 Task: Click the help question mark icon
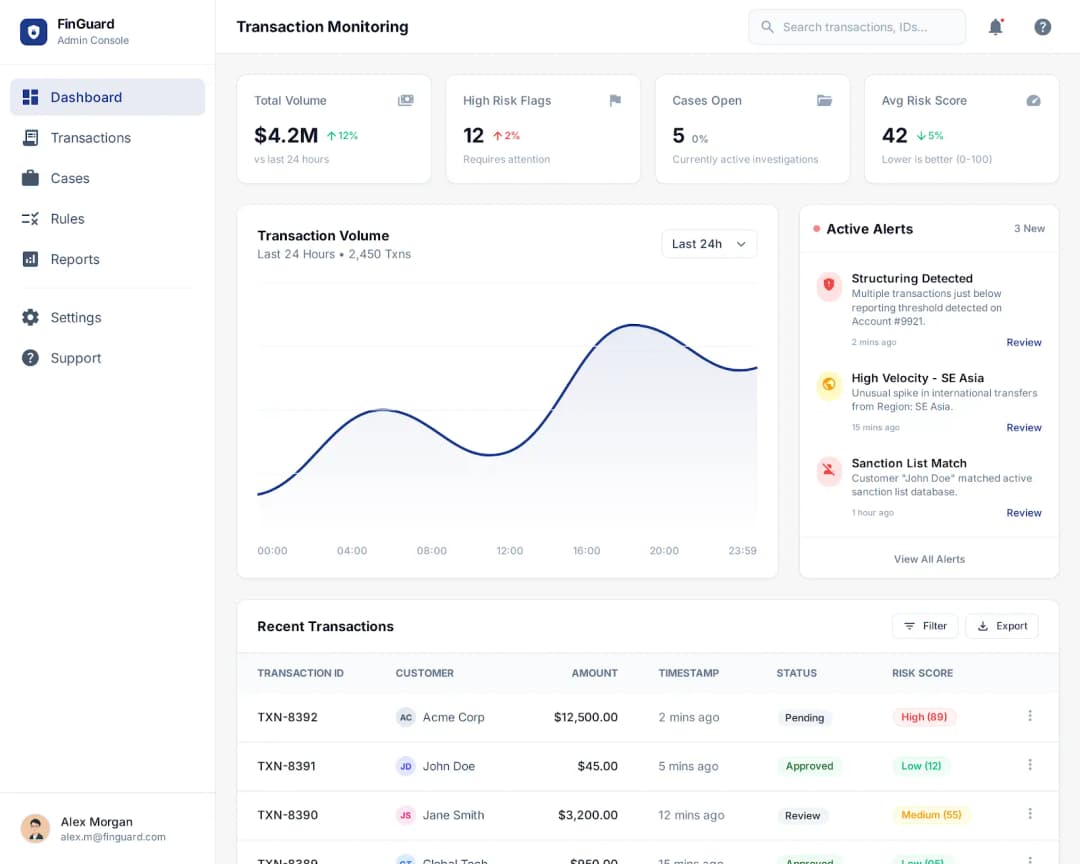(1043, 27)
